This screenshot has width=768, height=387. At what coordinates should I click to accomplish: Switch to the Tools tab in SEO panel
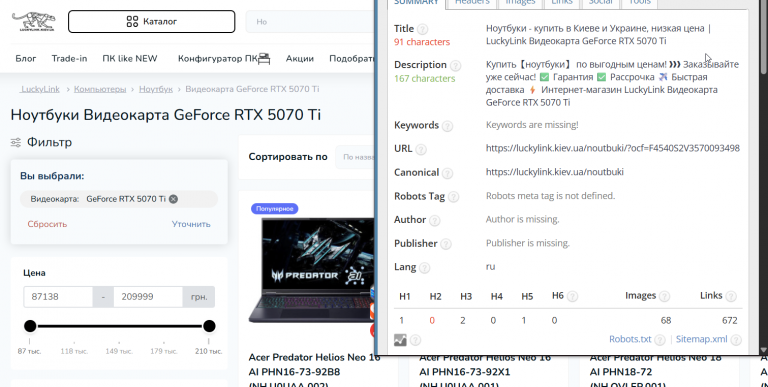coord(640,2)
